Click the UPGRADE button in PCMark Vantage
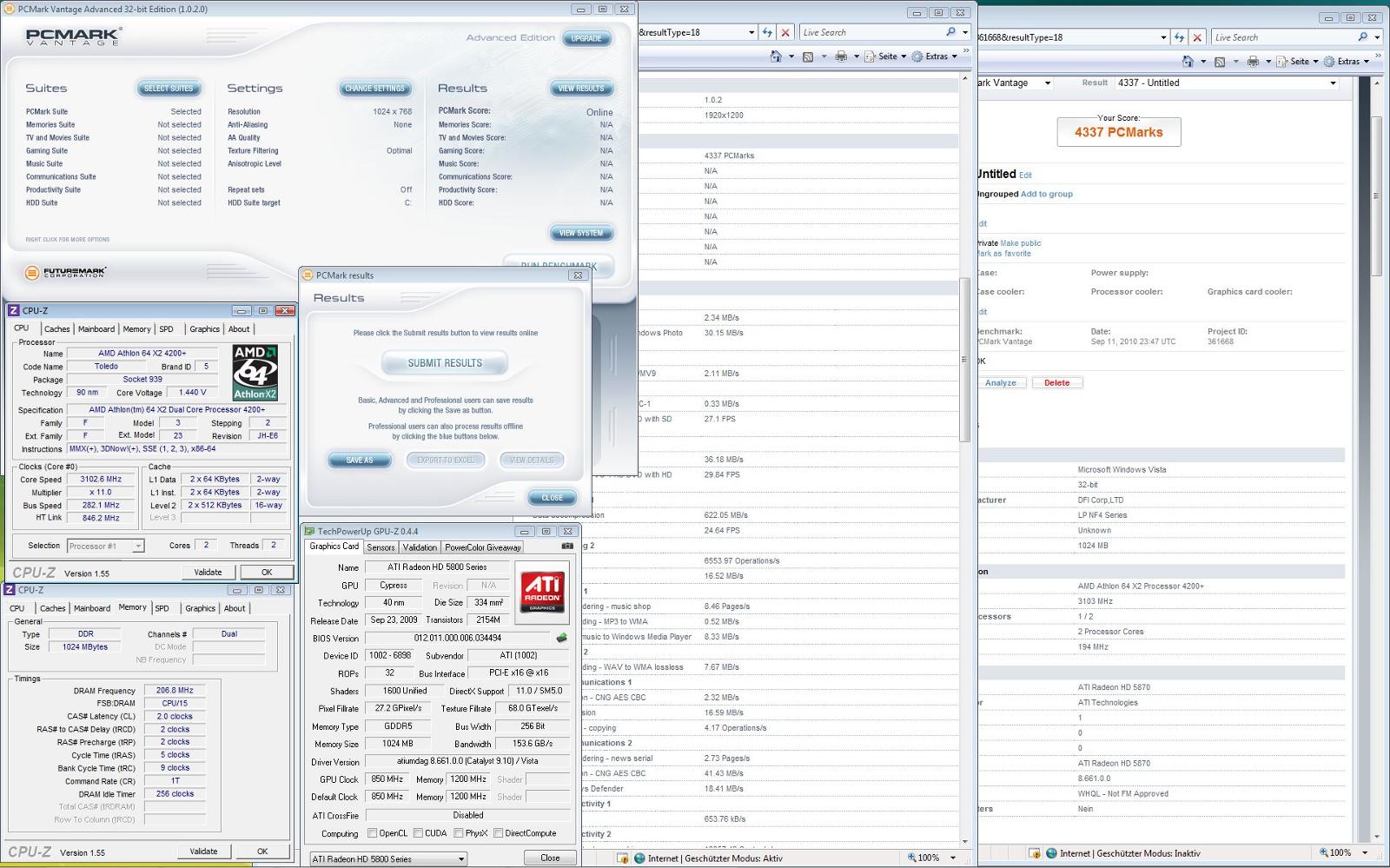Screen dimensions: 1390x868 pos(586,38)
